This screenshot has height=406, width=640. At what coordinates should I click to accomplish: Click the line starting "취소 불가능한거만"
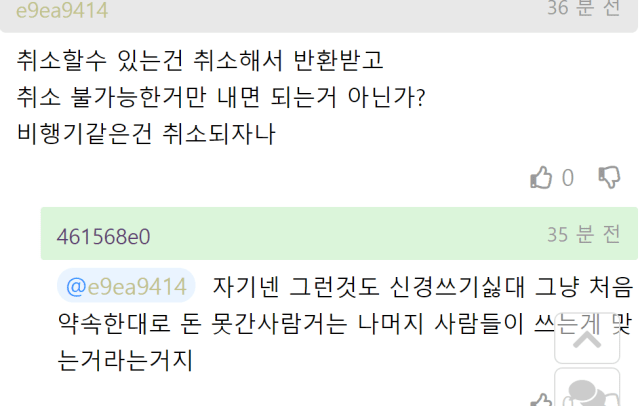(222, 97)
